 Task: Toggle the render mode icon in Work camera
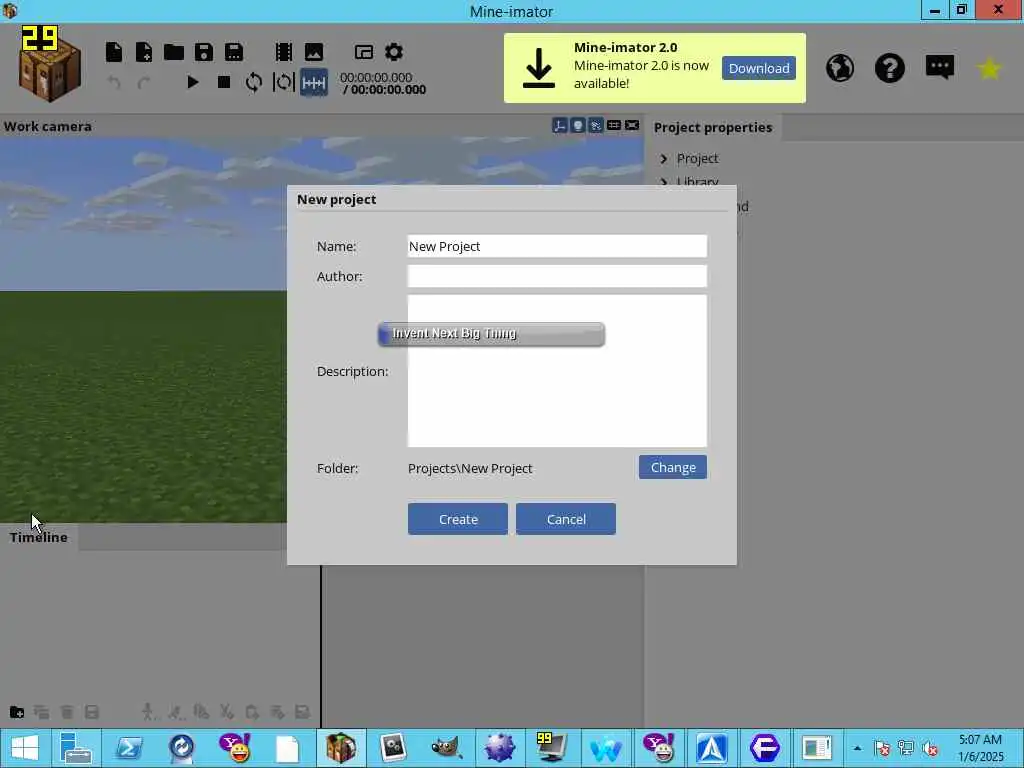tap(596, 125)
